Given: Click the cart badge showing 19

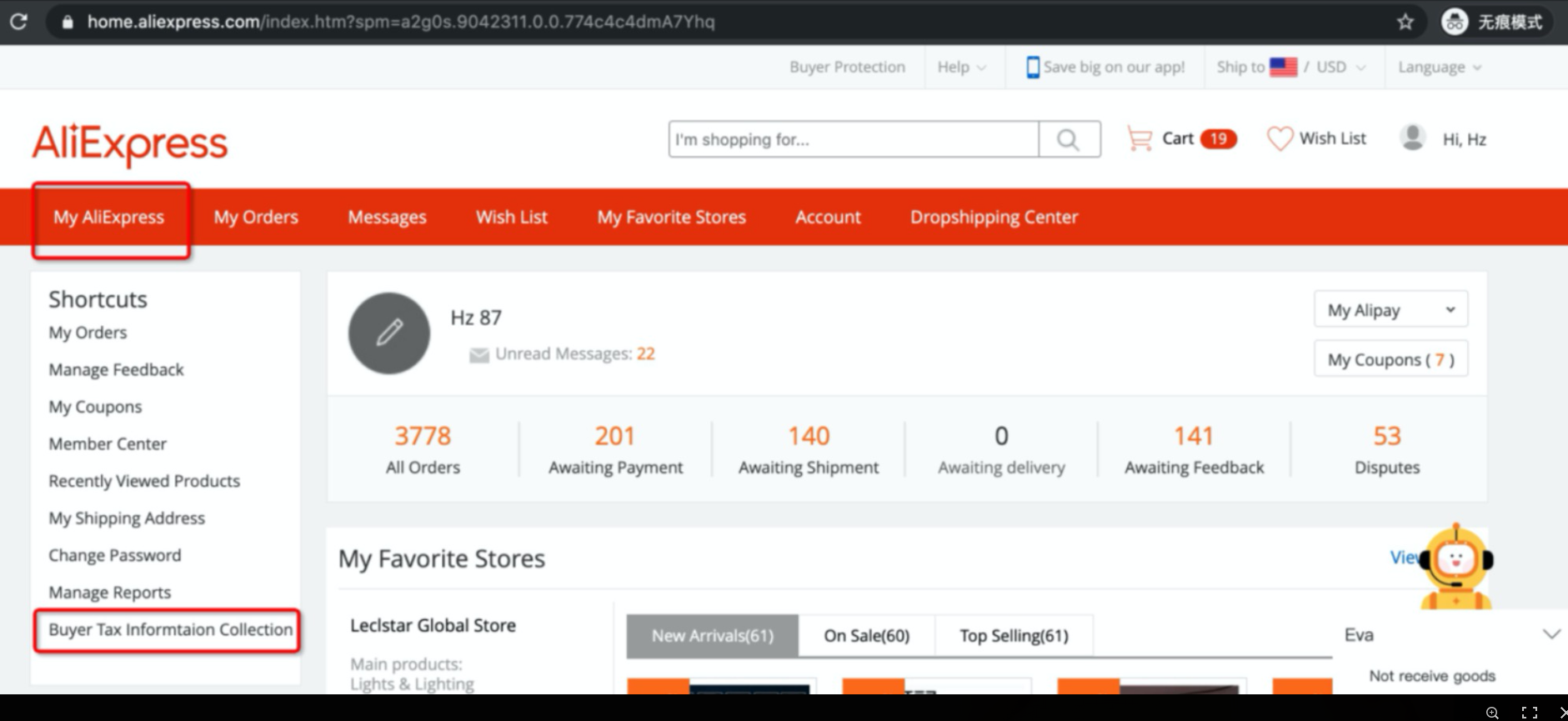Looking at the screenshot, I should [1218, 138].
